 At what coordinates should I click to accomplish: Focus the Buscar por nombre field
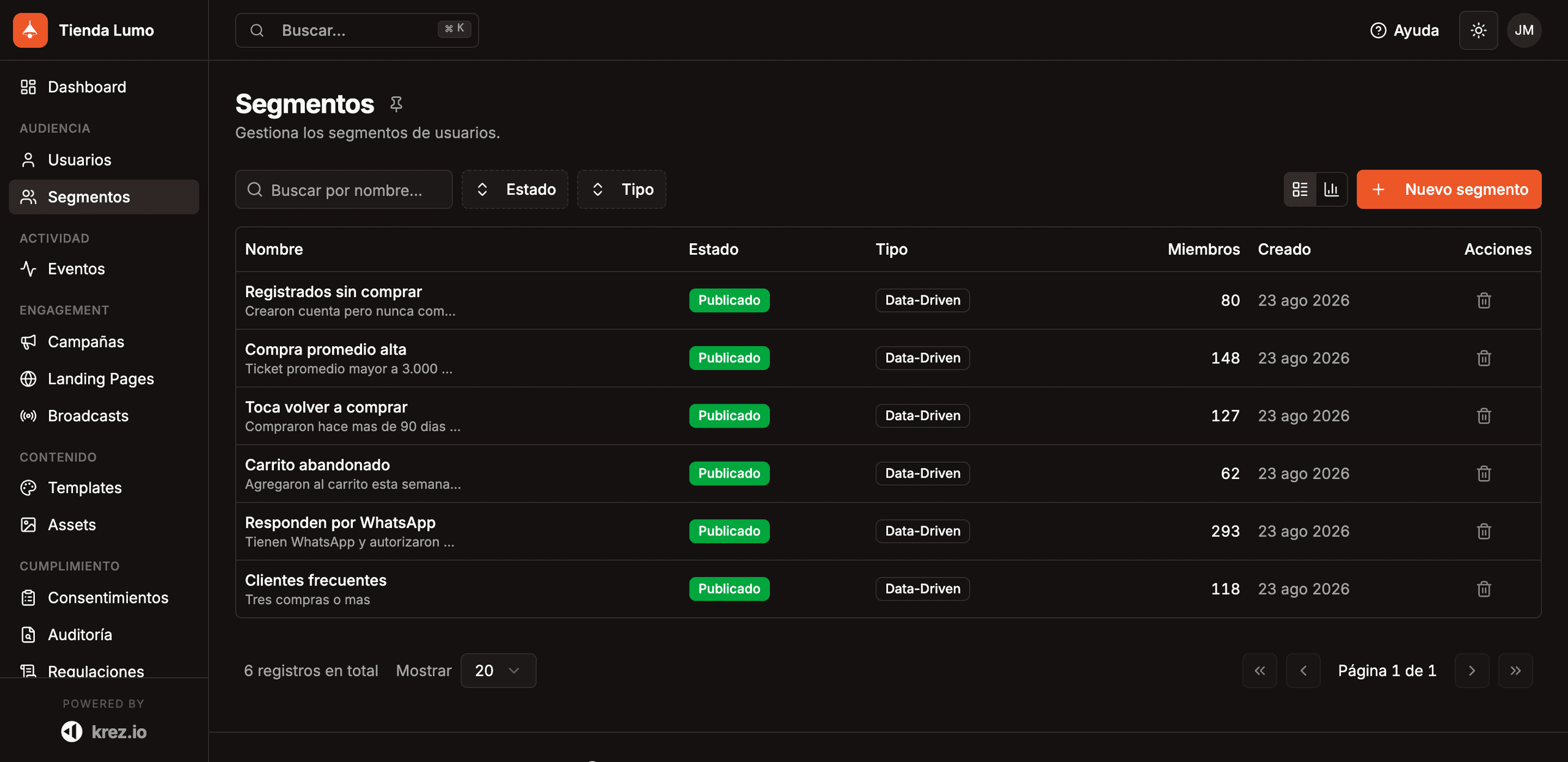344,189
